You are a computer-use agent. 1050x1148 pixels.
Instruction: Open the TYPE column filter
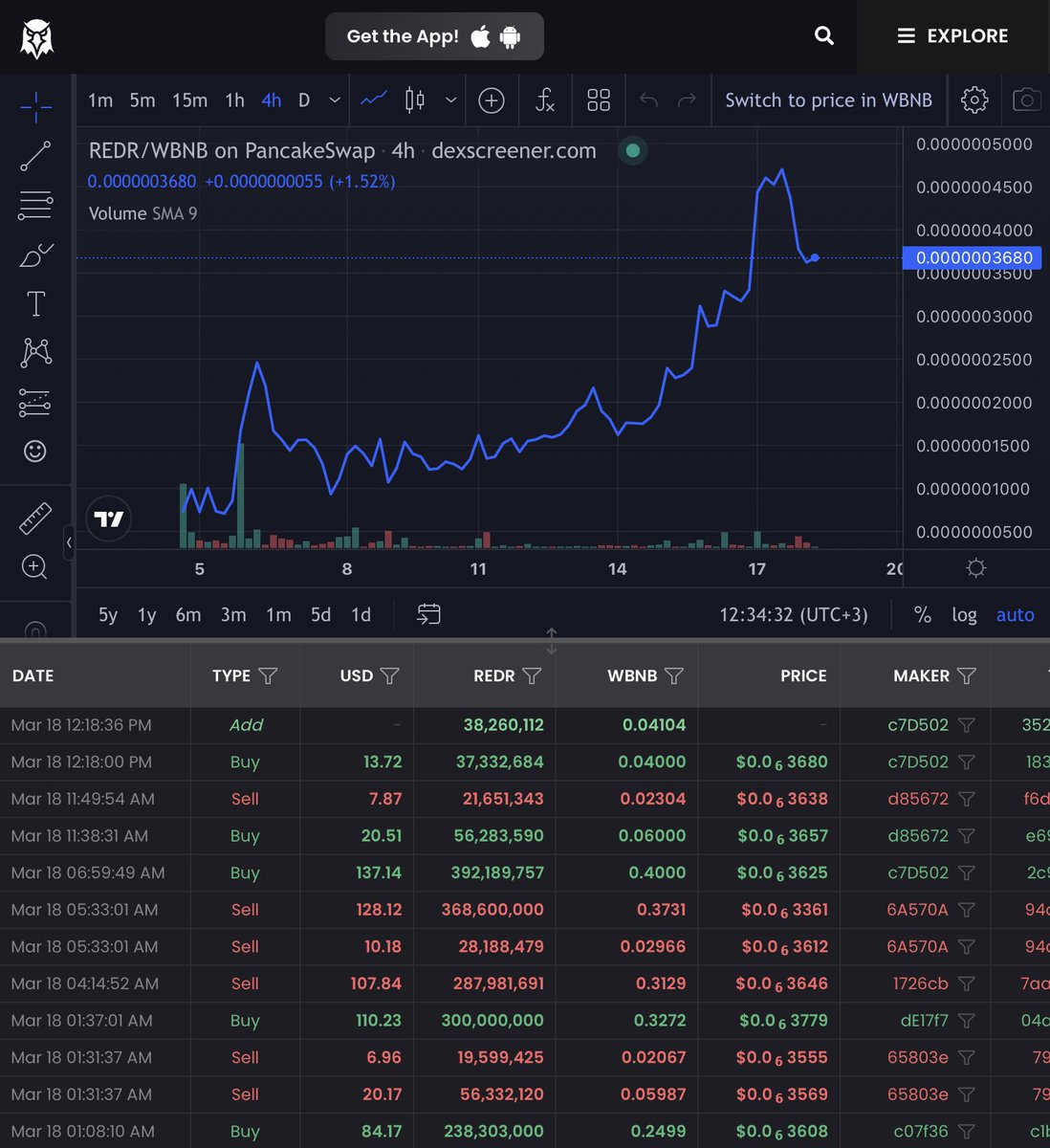coord(268,675)
